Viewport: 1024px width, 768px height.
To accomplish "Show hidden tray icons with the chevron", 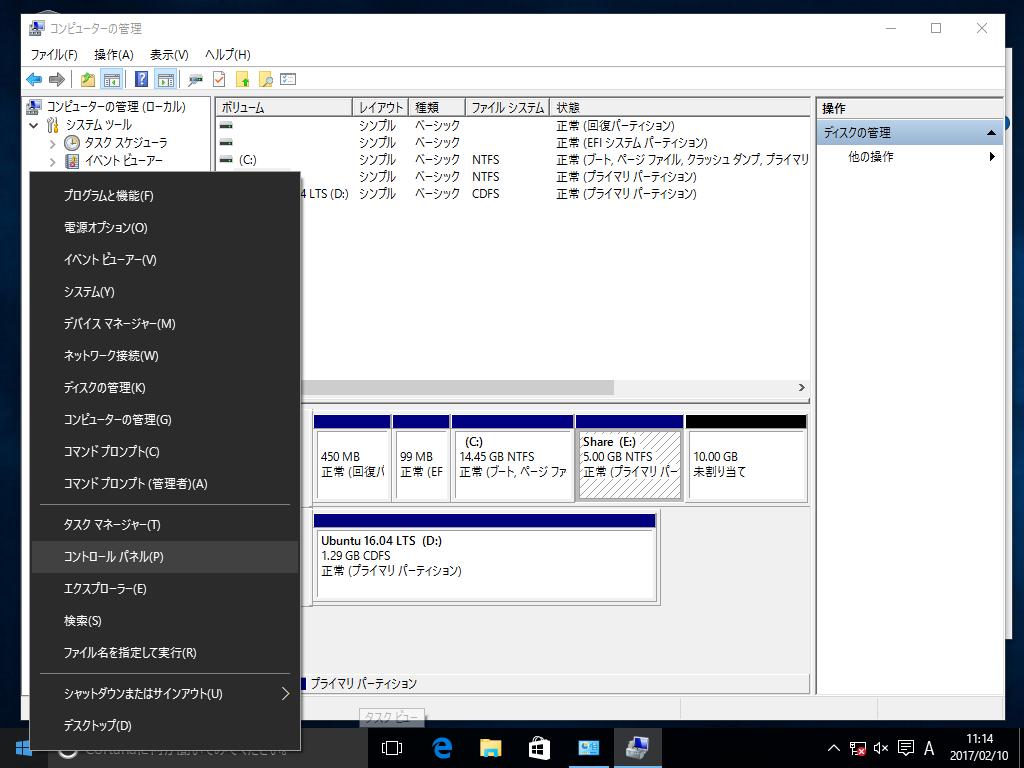I will click(833, 748).
